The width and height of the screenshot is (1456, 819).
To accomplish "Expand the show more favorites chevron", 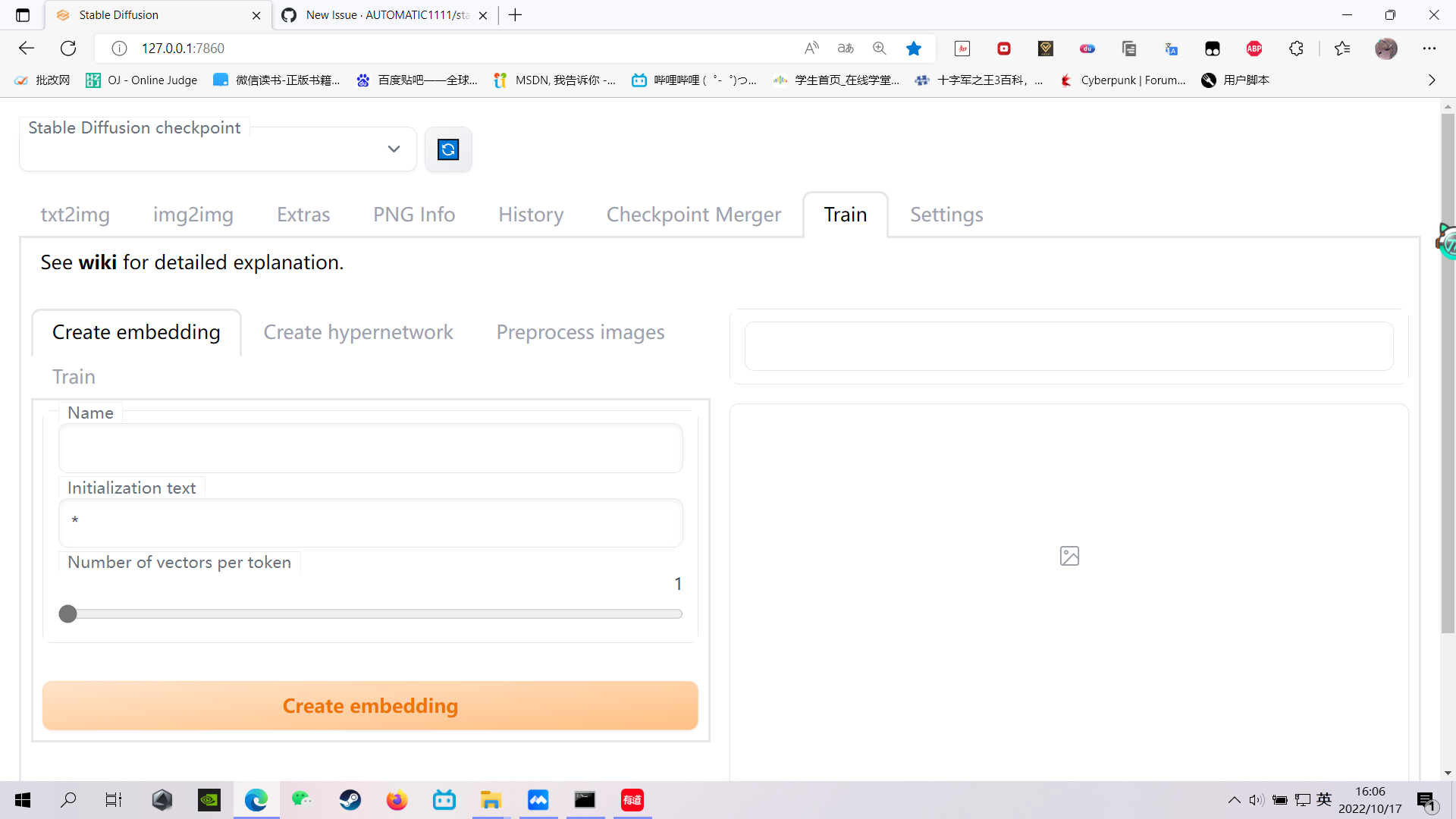I will (1432, 80).
